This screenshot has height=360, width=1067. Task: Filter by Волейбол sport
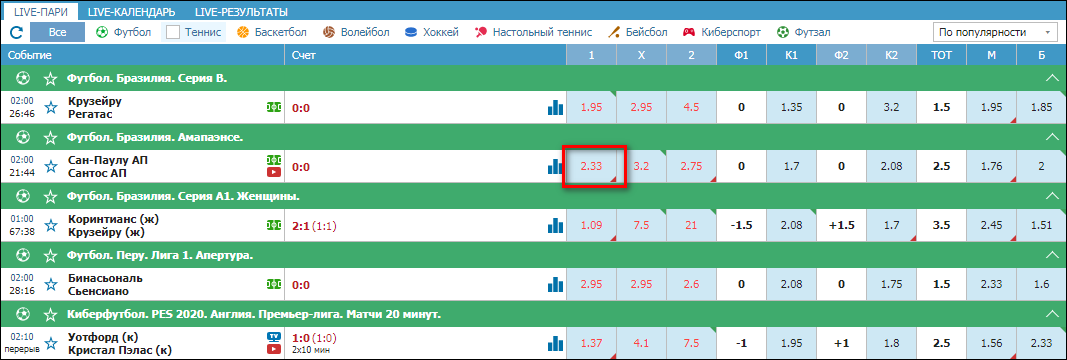pyautogui.click(x=357, y=32)
